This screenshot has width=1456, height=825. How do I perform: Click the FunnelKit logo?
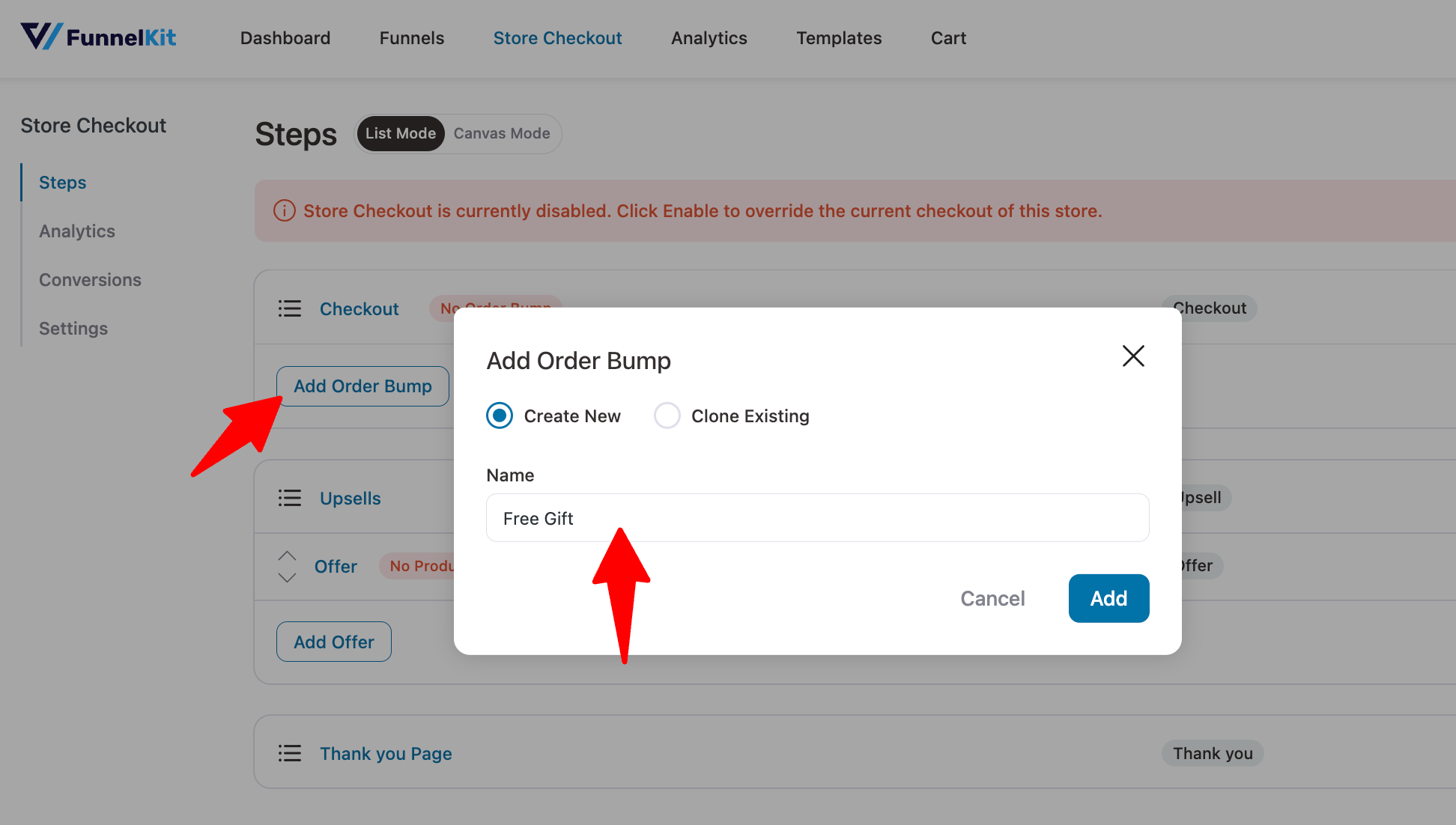coord(98,37)
